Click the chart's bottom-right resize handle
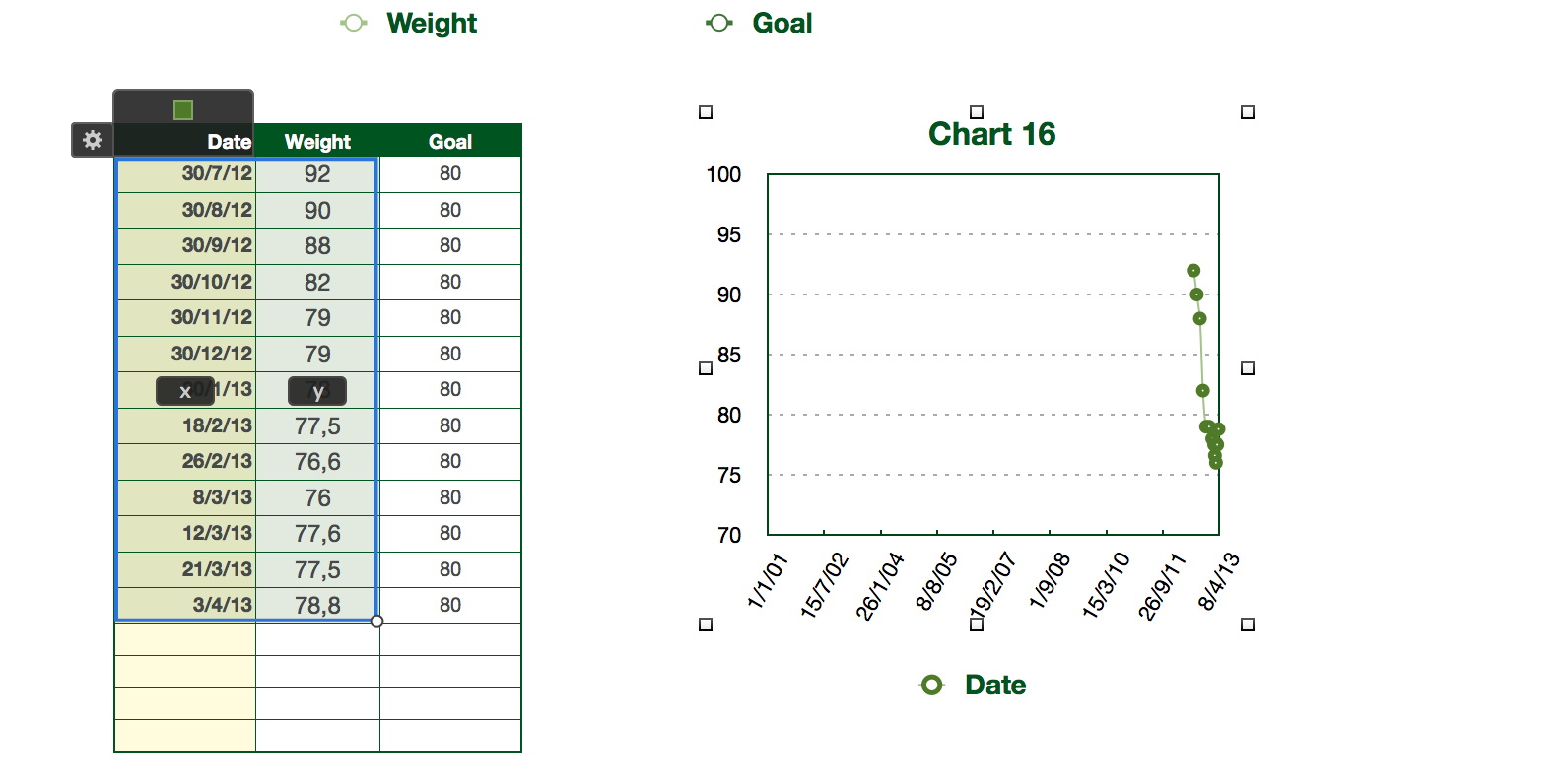Screen dimensions: 1563x784 (1248, 624)
